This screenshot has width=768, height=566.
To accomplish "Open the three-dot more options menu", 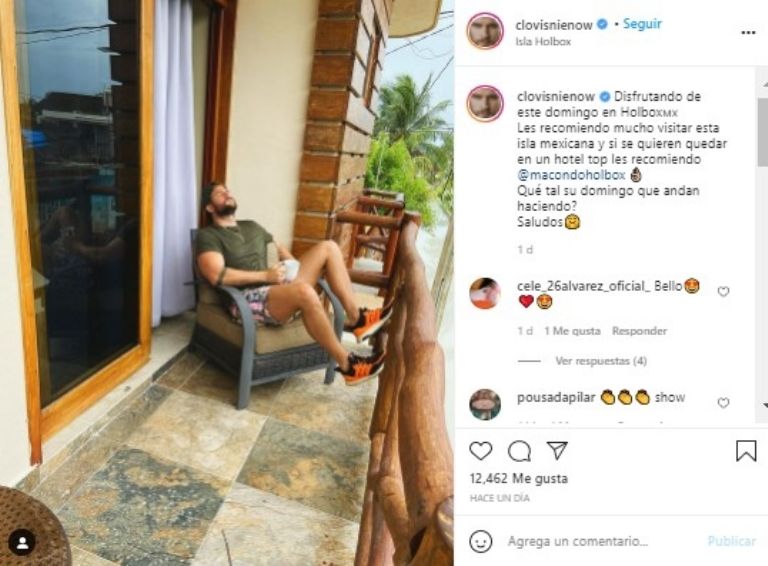I will point(748,33).
